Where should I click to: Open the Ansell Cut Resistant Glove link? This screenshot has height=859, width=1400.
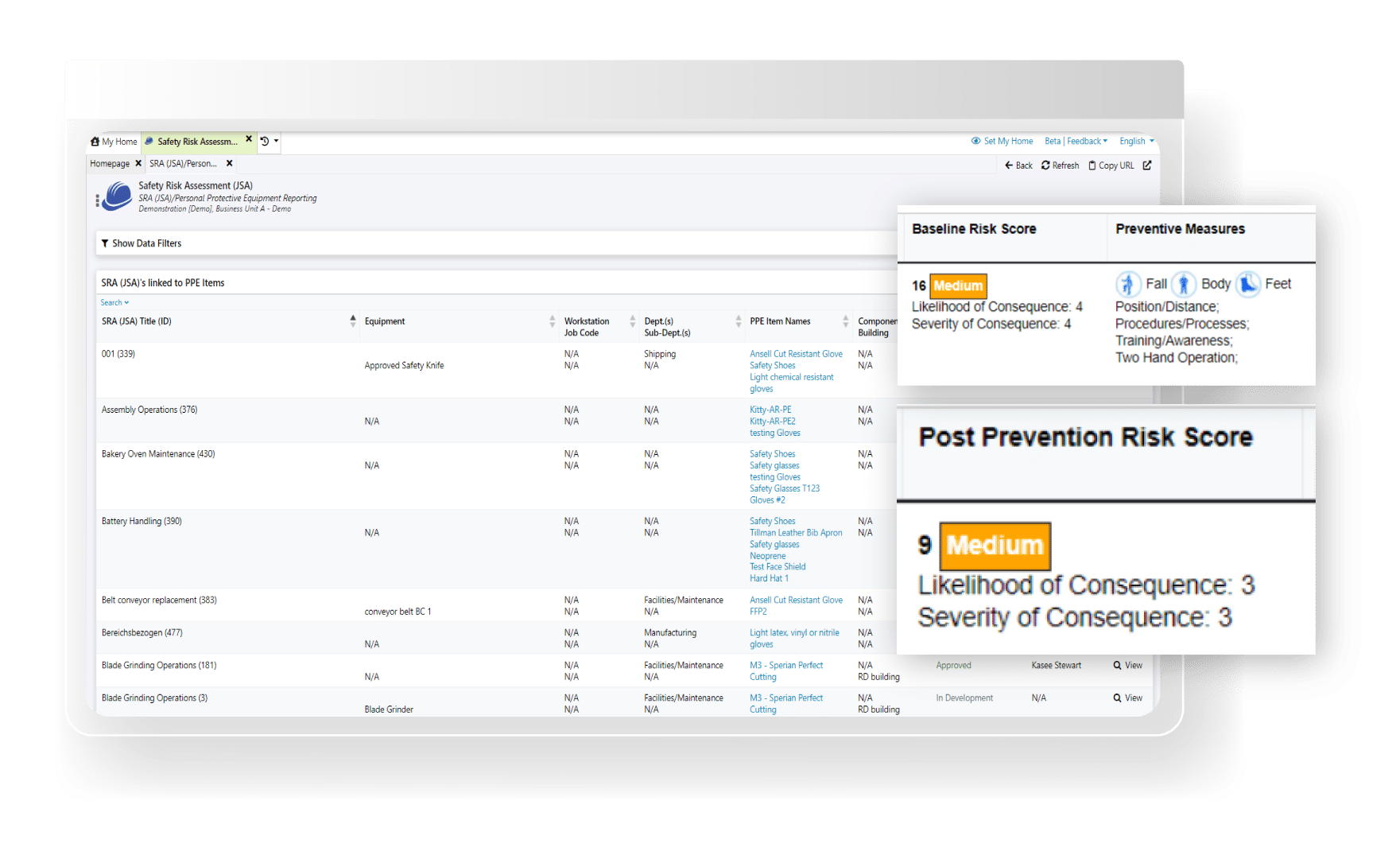pos(796,353)
